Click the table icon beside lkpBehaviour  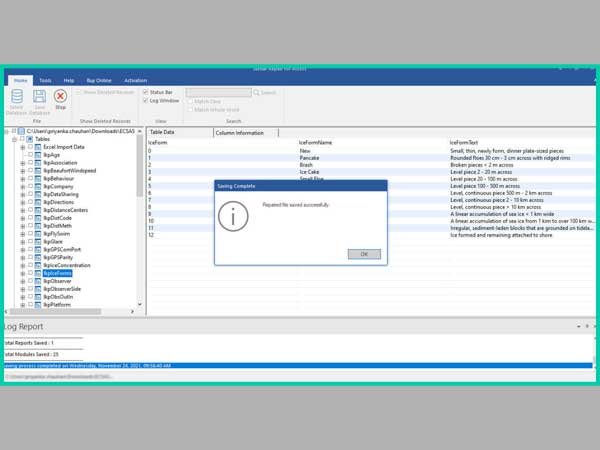coord(38,179)
